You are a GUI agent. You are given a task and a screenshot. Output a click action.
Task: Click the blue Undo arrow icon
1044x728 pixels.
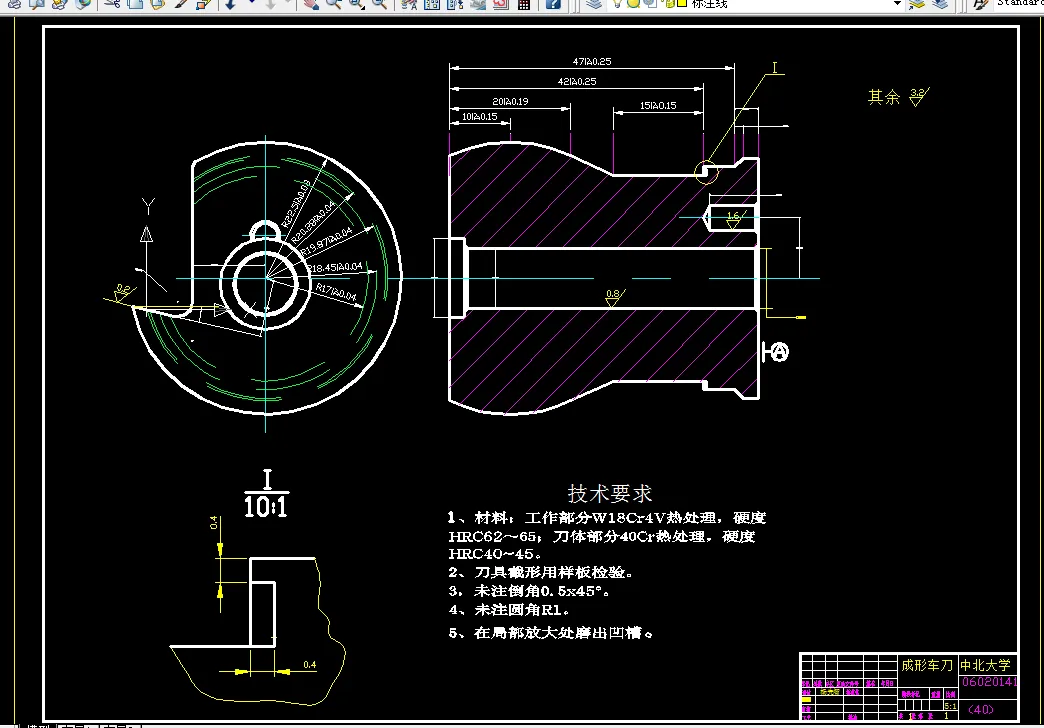(x=230, y=3)
